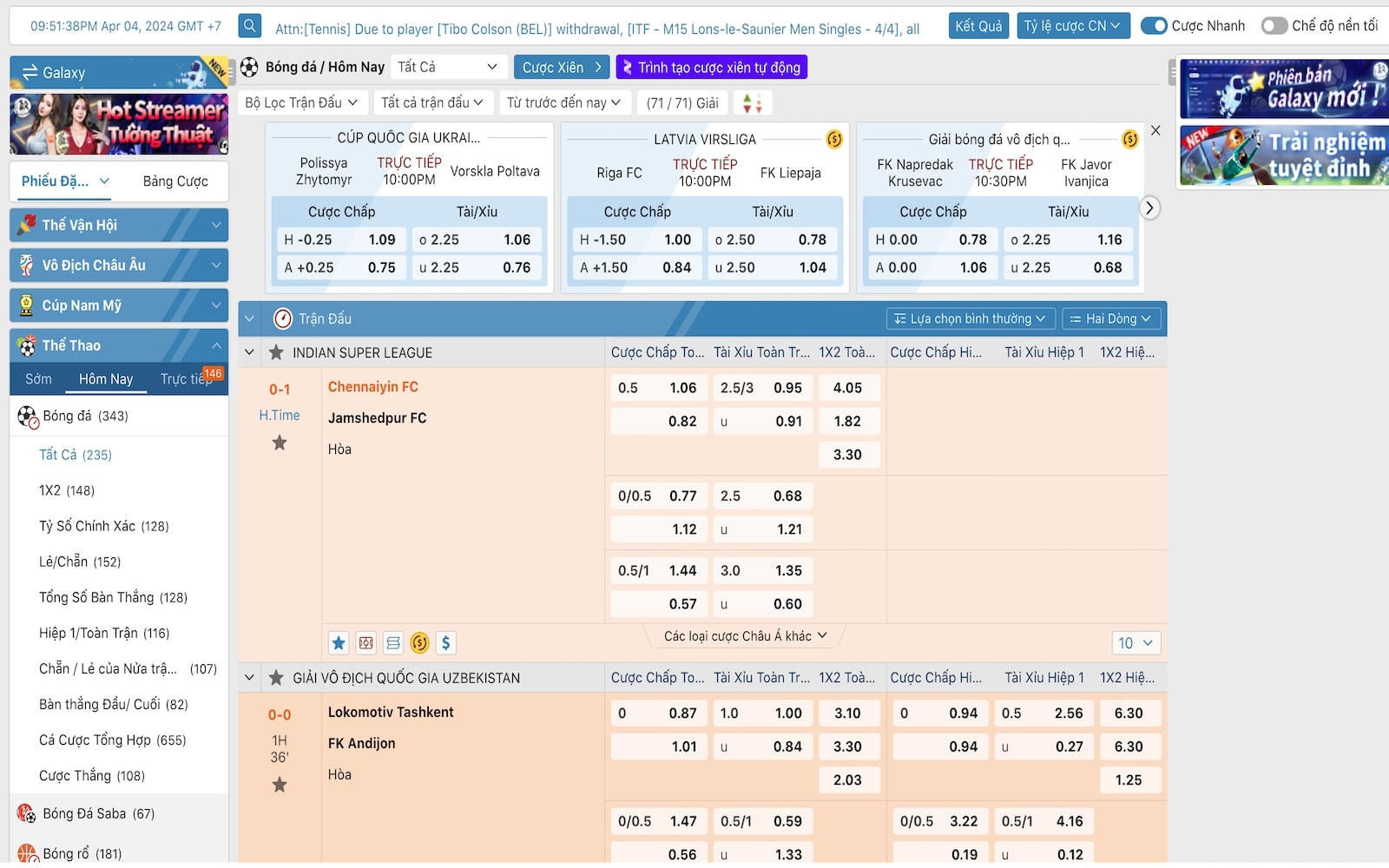Select Tỷ Số Chính Xác (128)
Viewport: 1389px width, 868px height.
tap(104, 526)
